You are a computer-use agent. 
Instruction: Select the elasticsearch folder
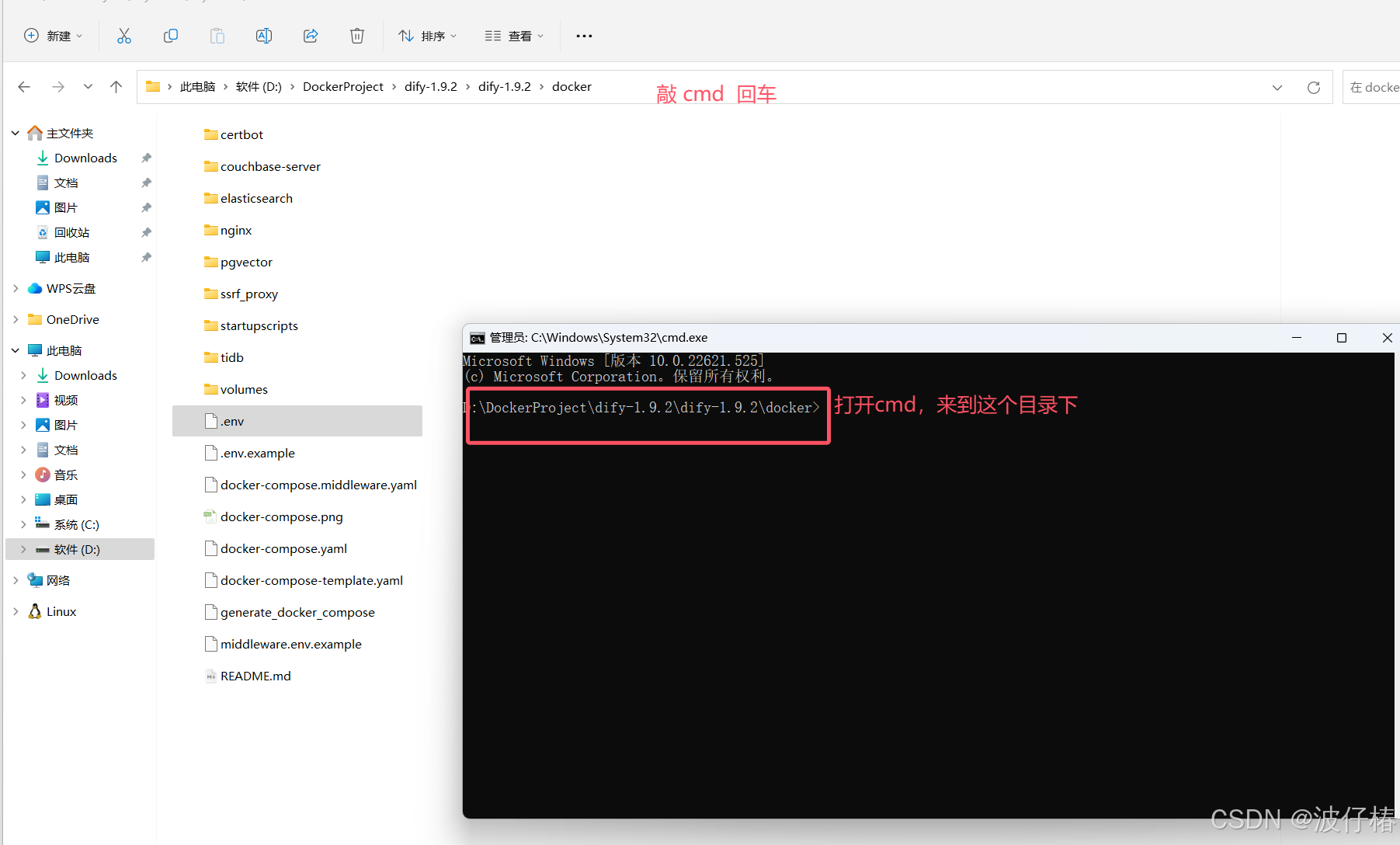tap(248, 198)
